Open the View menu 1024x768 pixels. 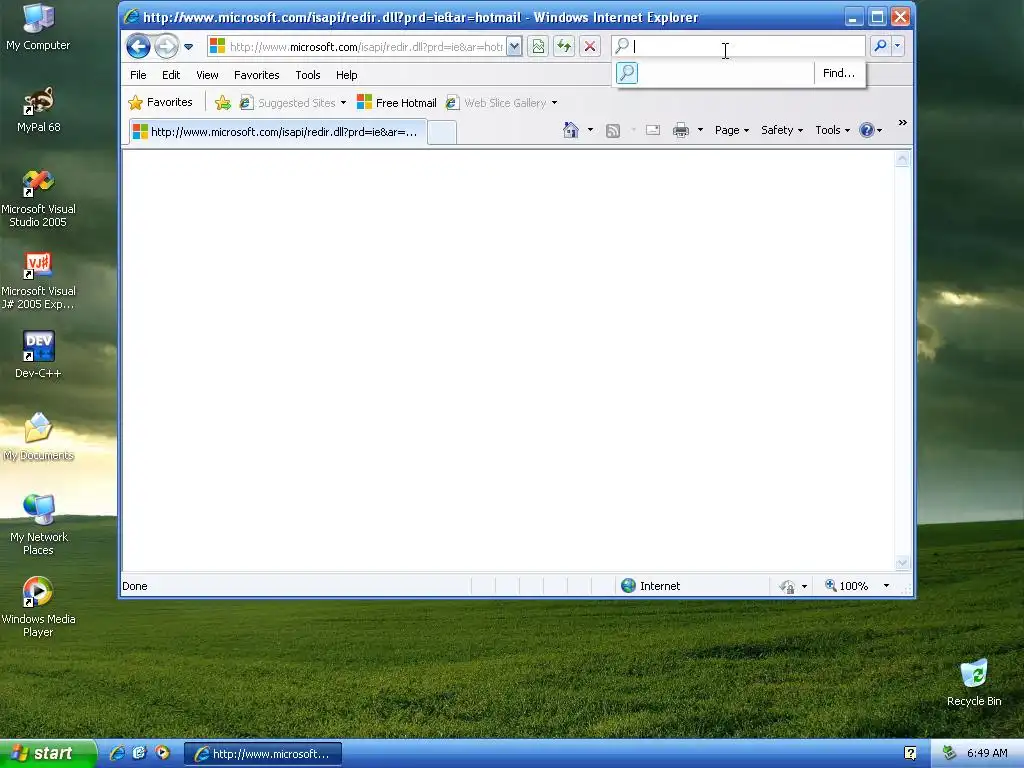207,75
